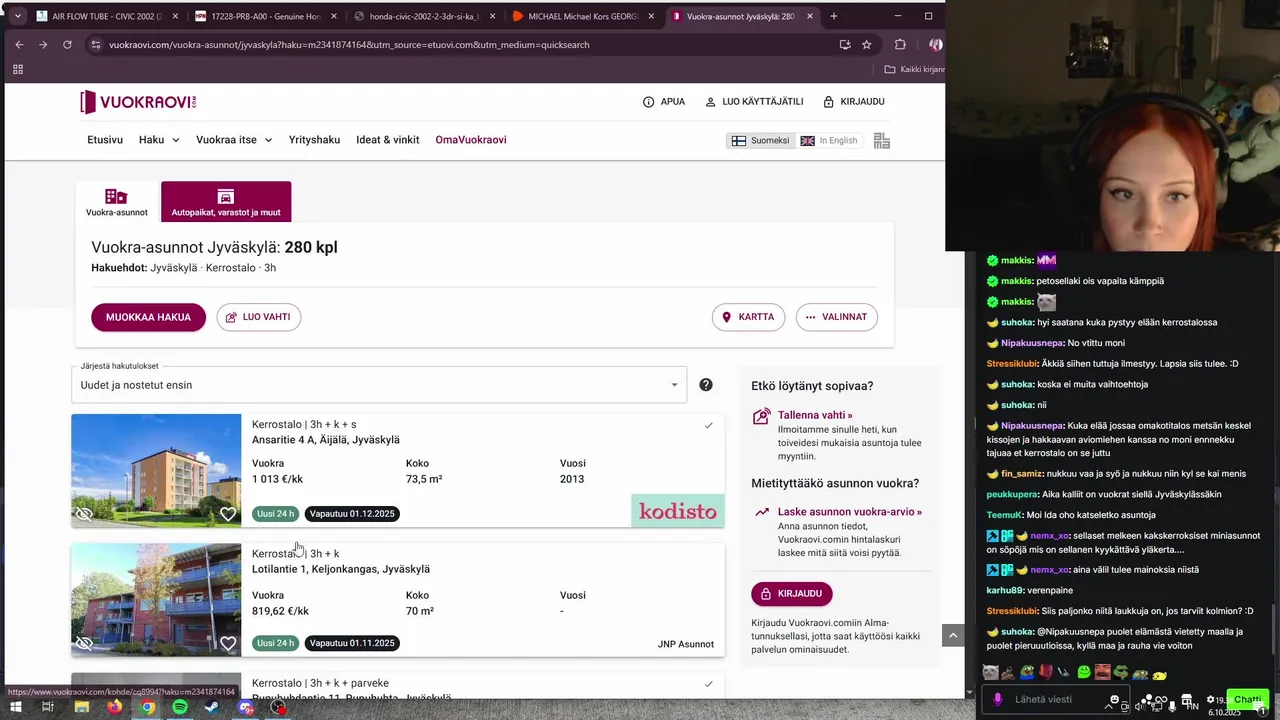Open the tab search dropdown arrow

(x=17, y=16)
